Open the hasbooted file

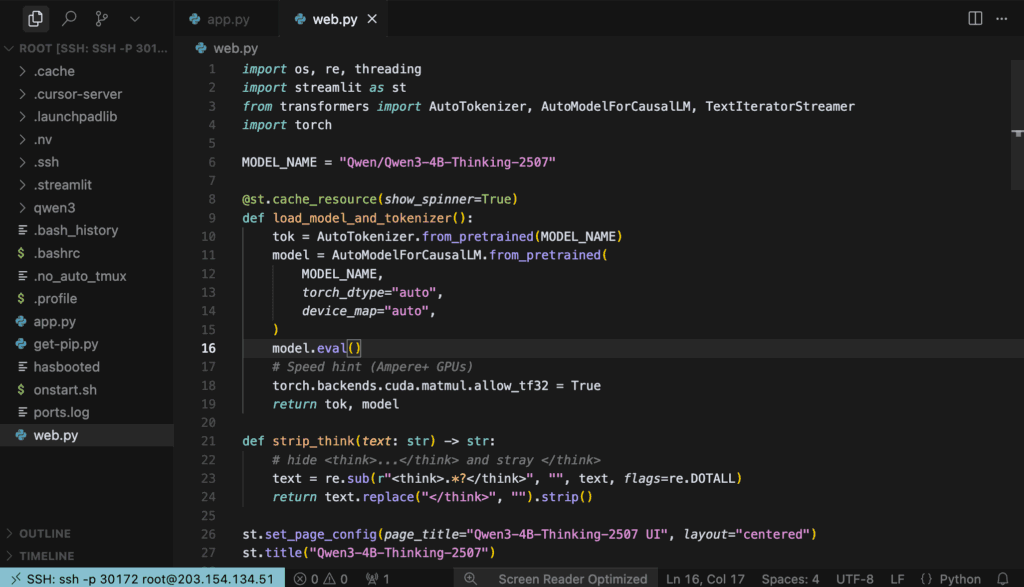point(87,367)
